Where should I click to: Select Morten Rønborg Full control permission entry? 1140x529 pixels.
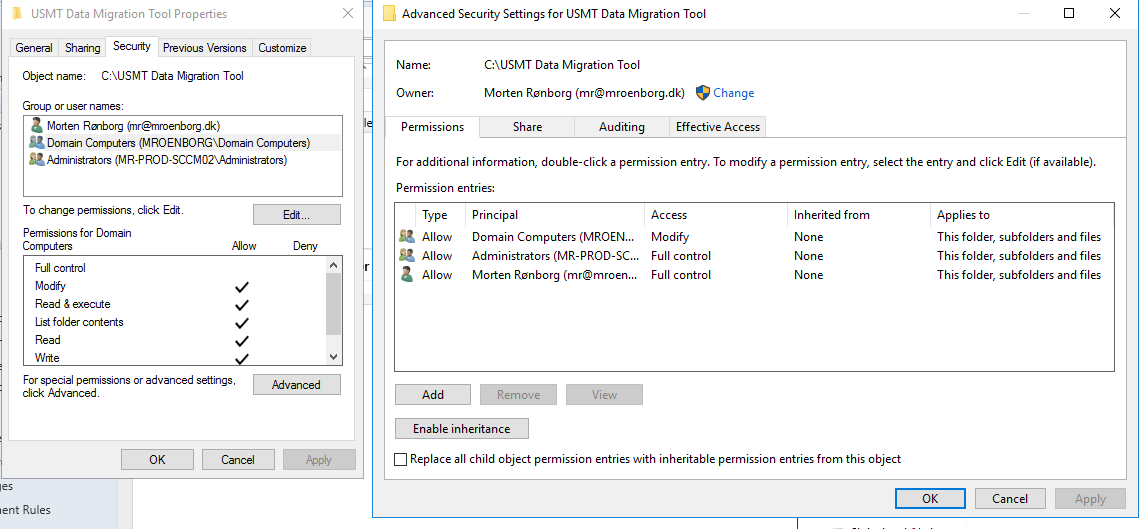click(x=754, y=275)
